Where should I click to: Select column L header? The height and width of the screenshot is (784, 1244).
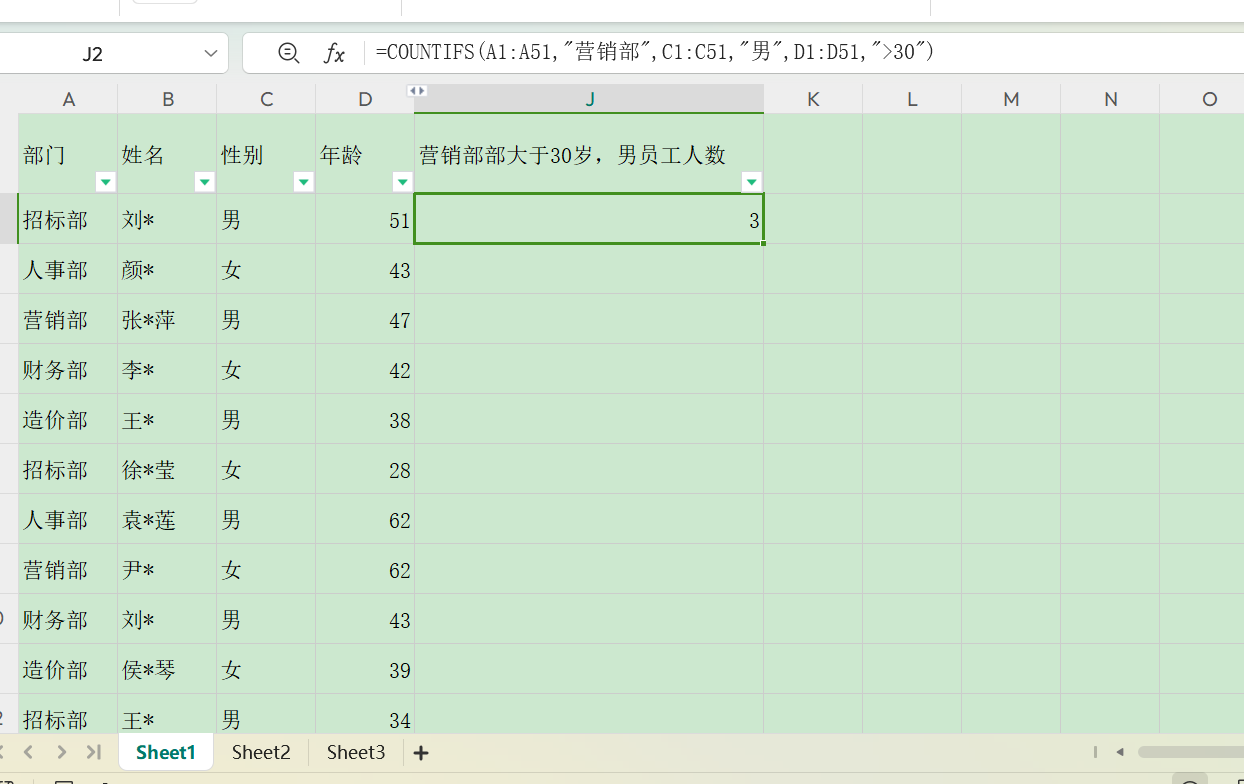(x=912, y=99)
